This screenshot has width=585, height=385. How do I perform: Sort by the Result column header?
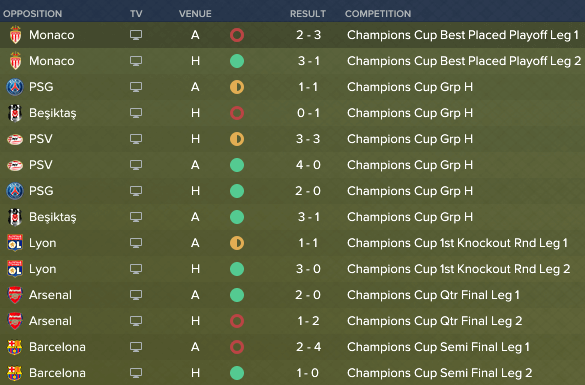point(308,14)
